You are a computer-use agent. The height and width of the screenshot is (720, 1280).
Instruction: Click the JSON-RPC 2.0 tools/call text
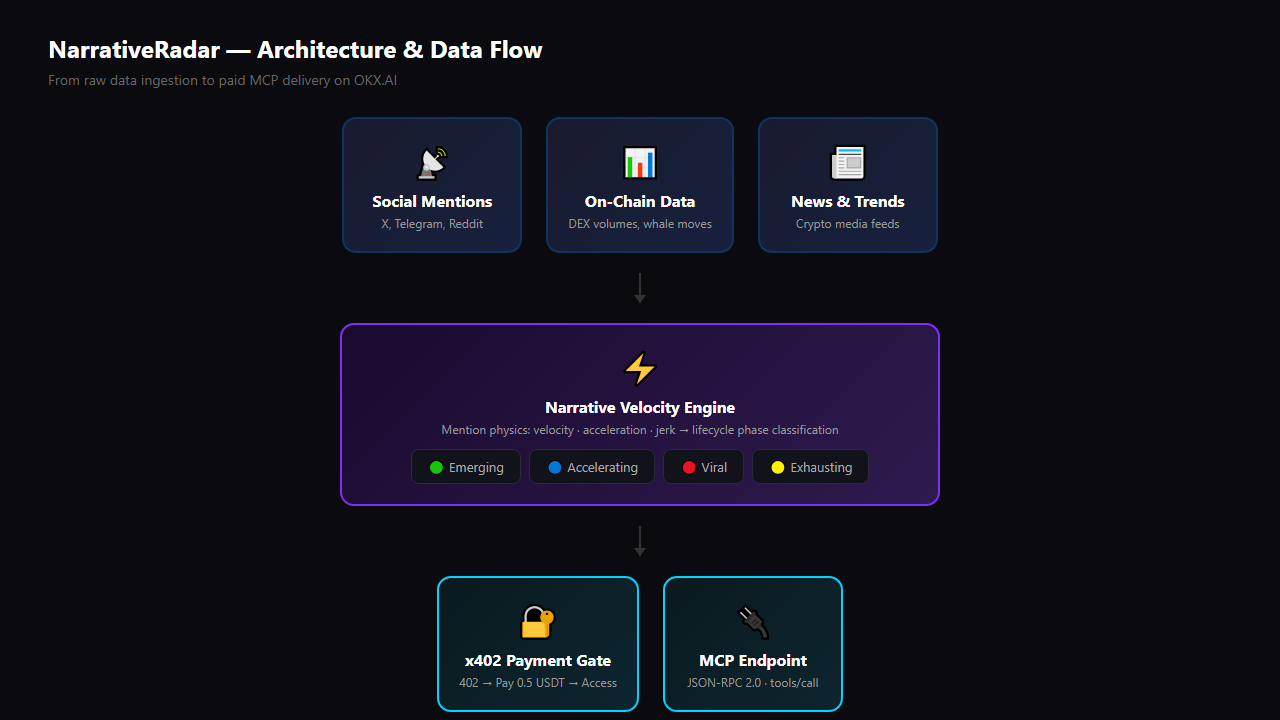click(753, 683)
